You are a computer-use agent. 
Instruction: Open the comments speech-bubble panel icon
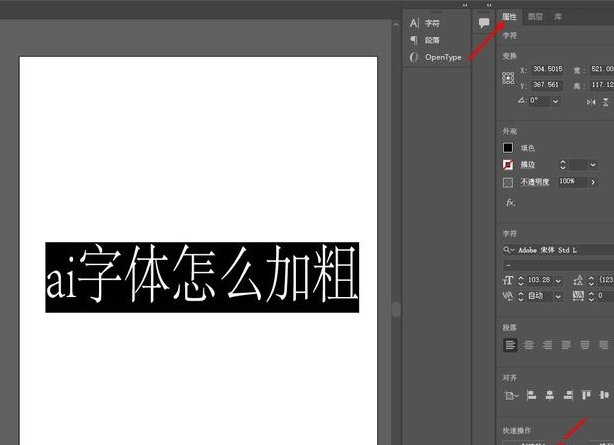484,23
